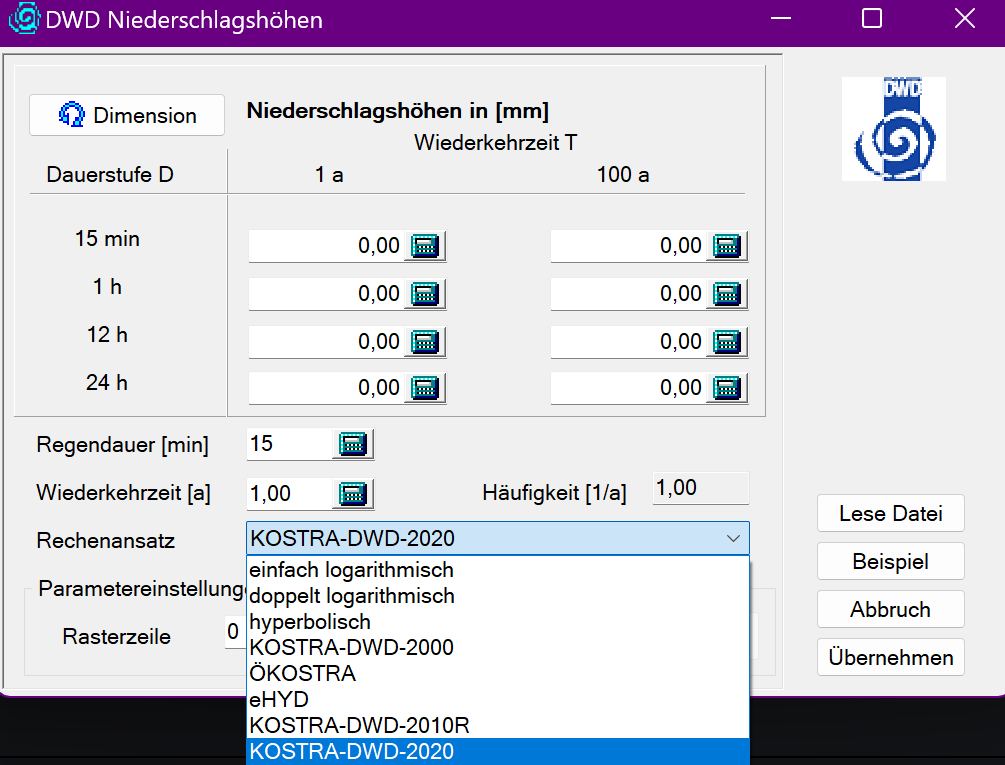Select 'einfach logarithmisch' from the list
The image size is (1005, 765).
pos(352,570)
